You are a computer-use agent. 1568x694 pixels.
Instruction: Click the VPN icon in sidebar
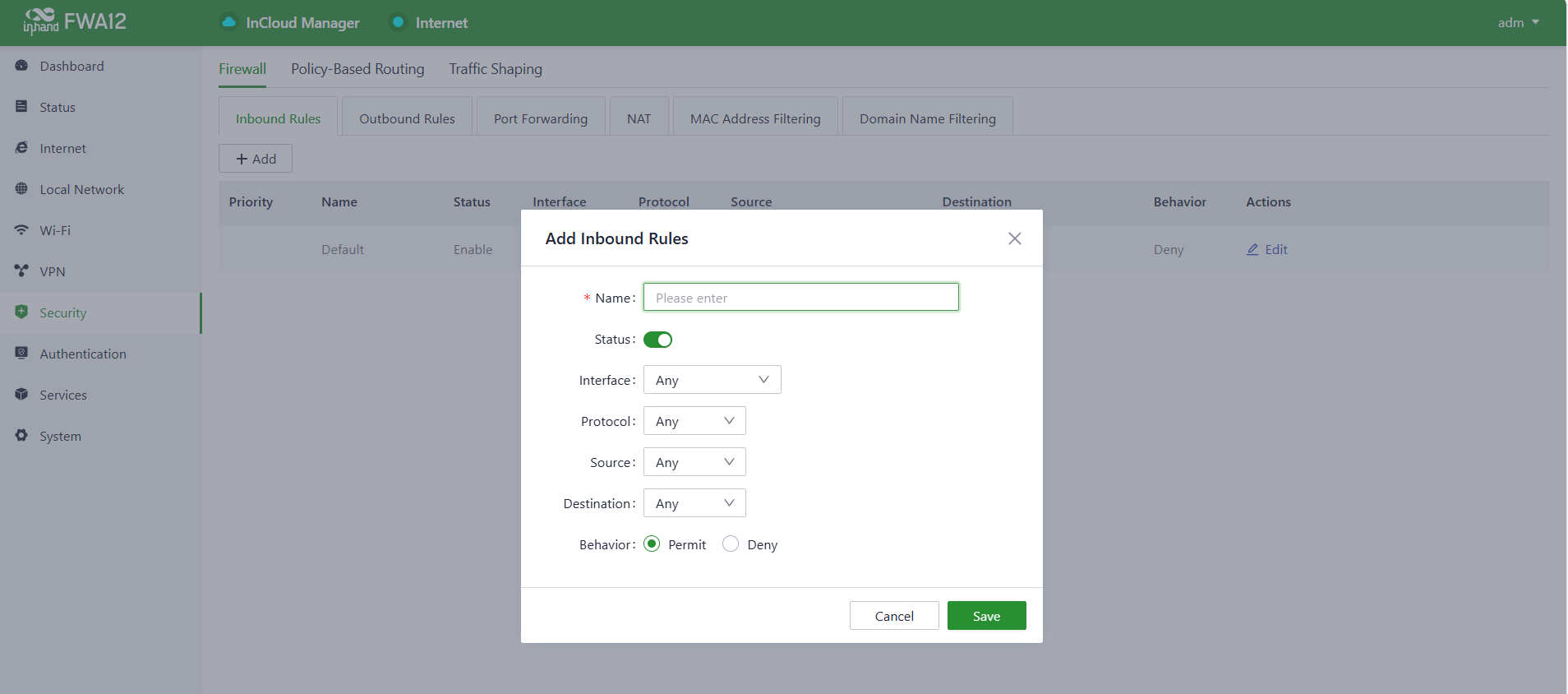pos(21,271)
